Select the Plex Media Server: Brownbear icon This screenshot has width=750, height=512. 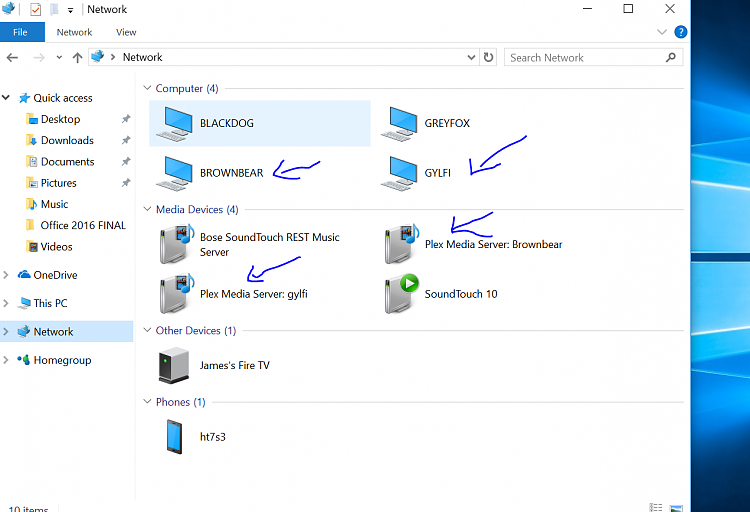(x=401, y=245)
